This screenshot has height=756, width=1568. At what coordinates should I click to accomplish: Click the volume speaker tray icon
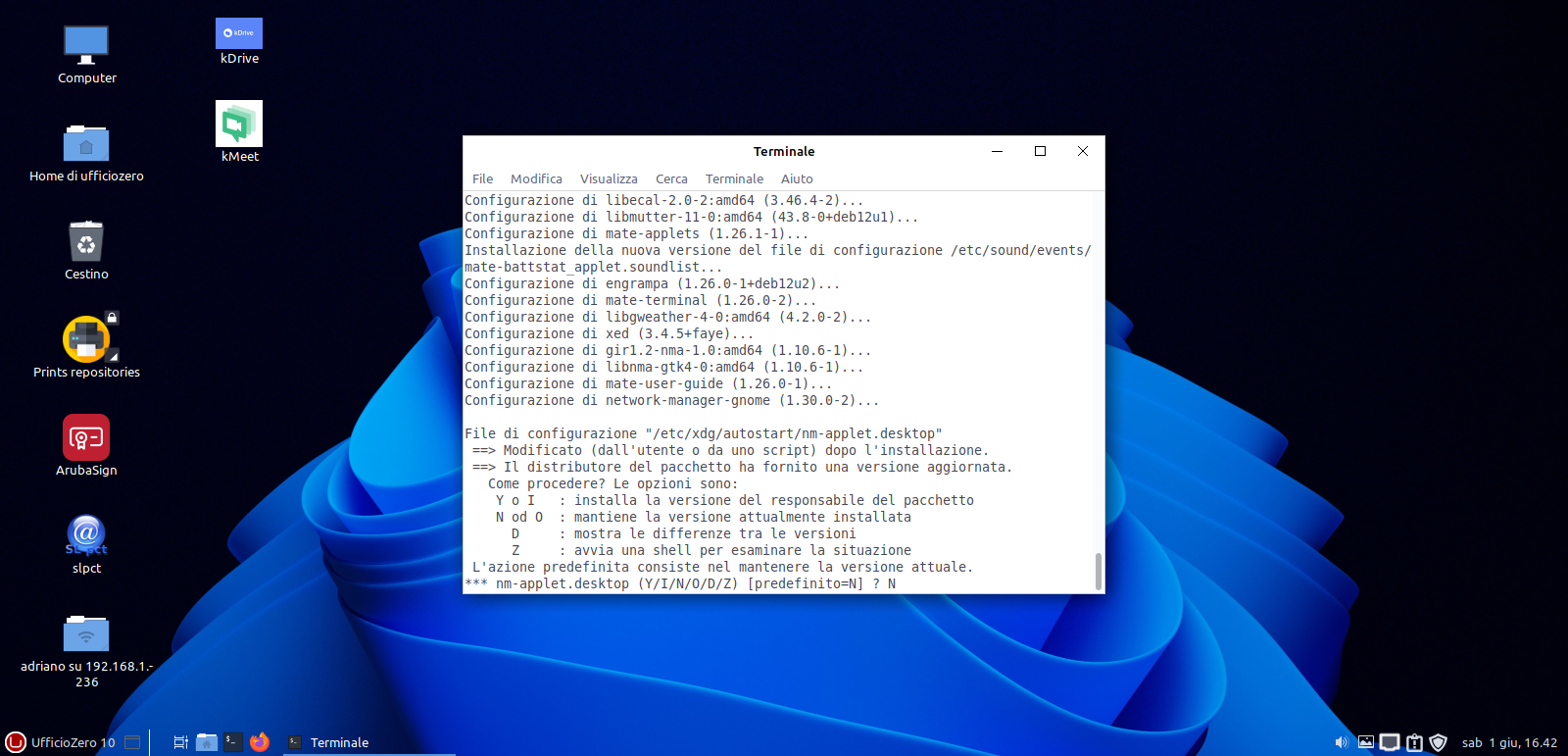(x=1341, y=742)
